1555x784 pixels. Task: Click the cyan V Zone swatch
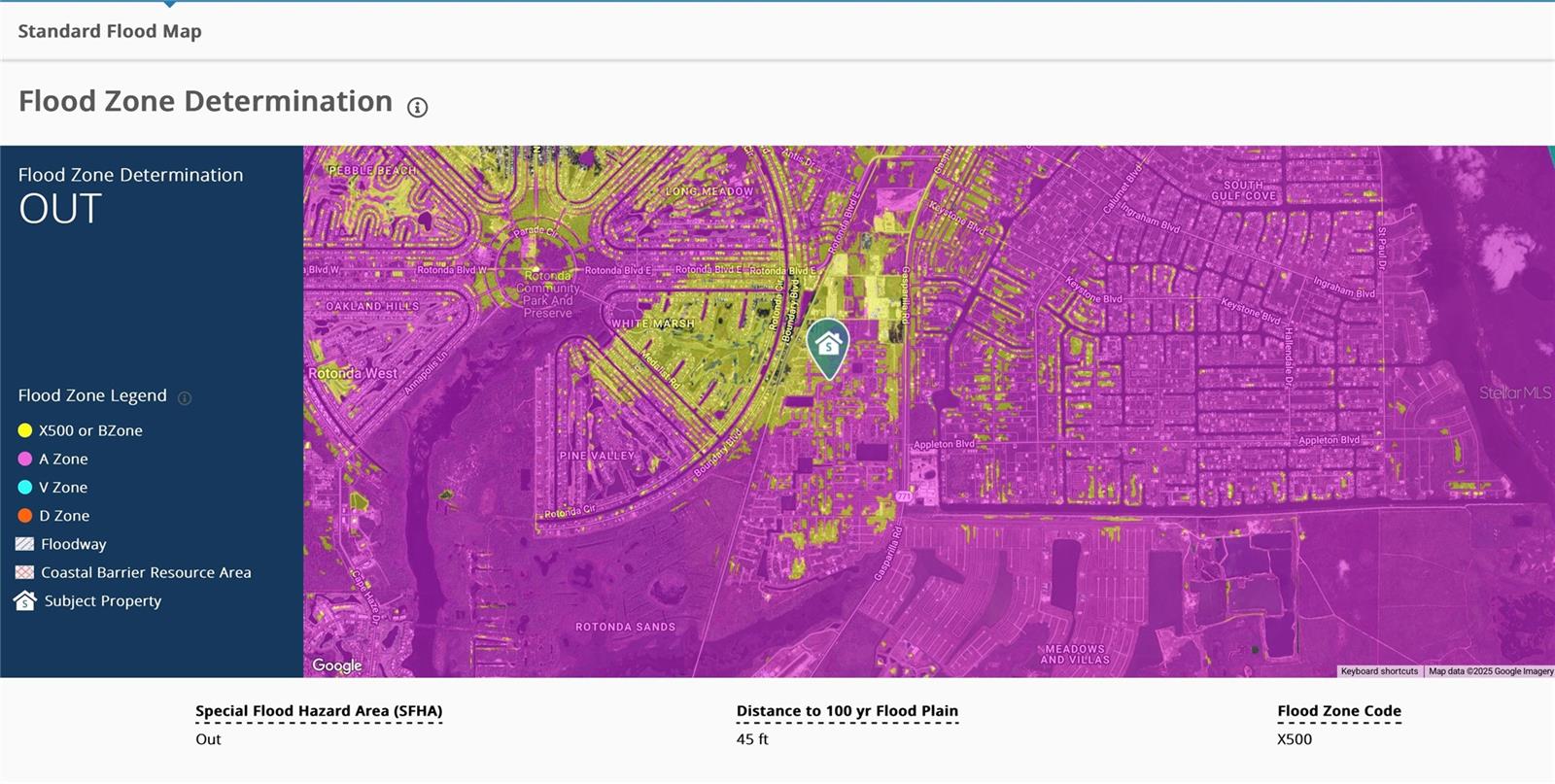point(25,488)
